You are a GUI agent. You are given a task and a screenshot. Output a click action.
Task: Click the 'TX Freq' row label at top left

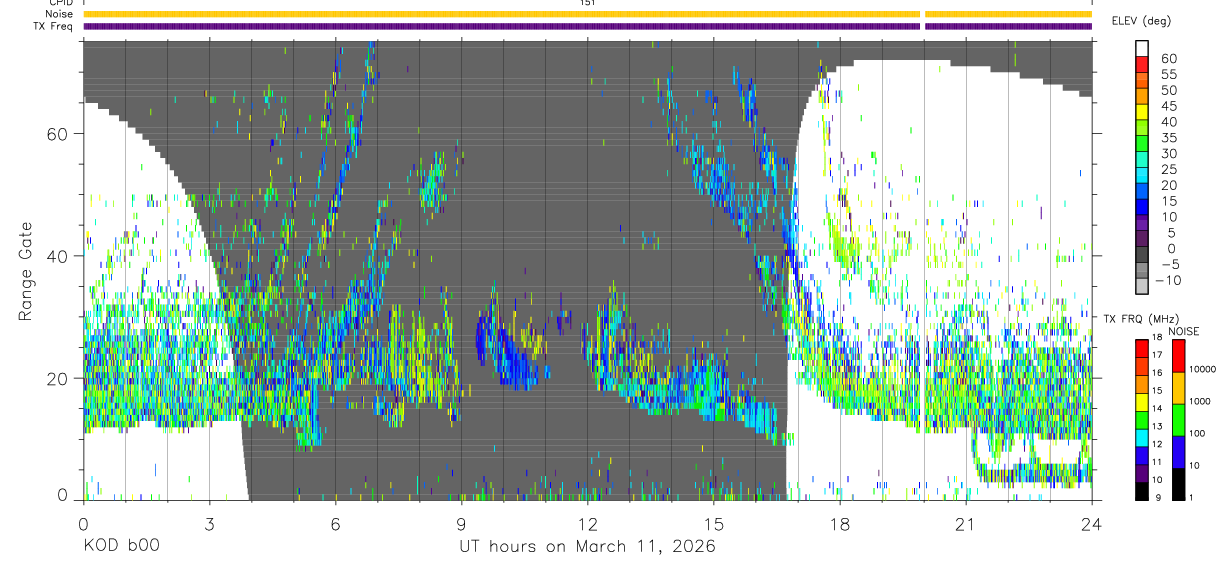(x=54, y=26)
